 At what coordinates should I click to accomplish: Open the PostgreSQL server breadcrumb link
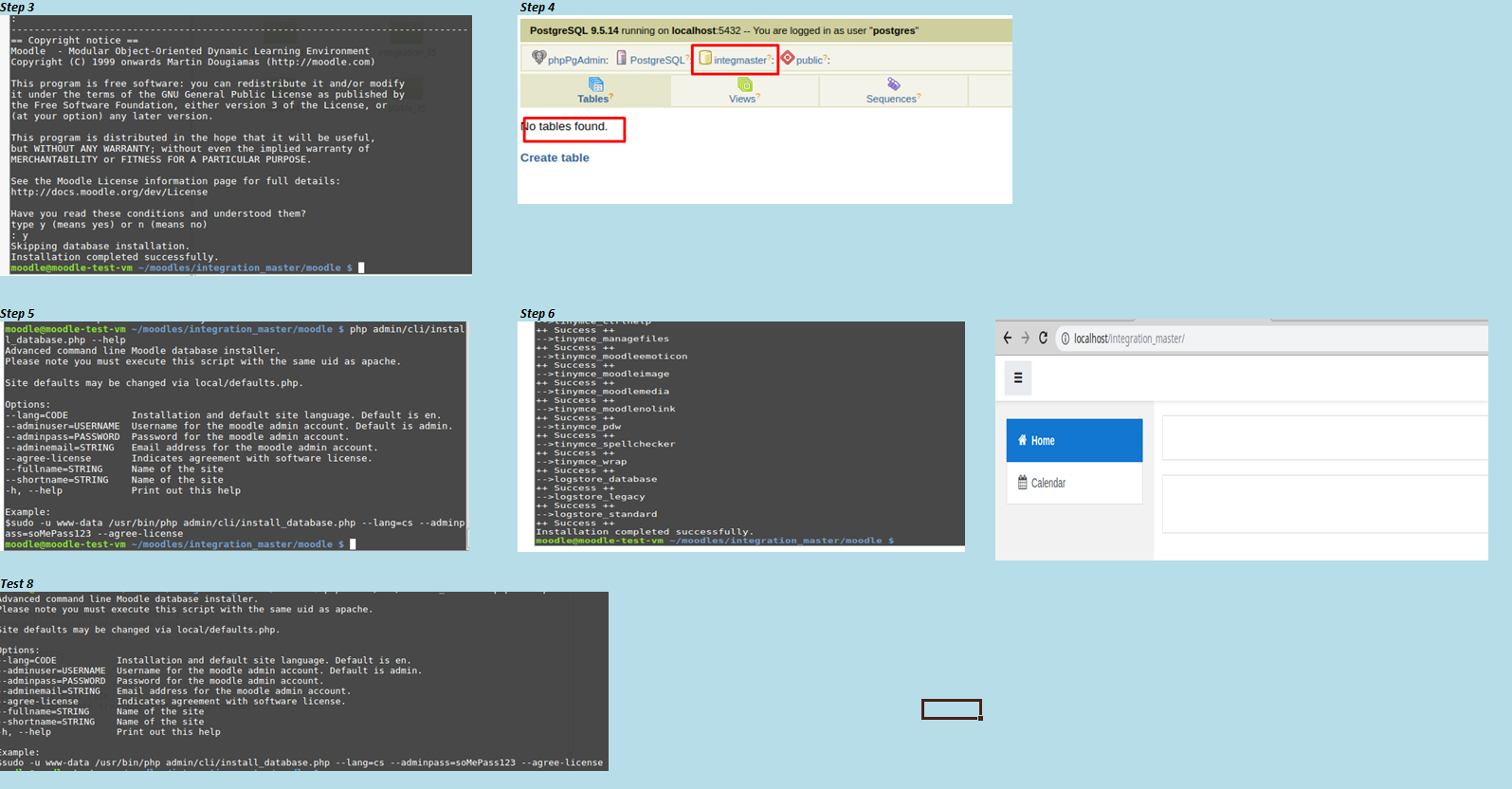[656, 60]
